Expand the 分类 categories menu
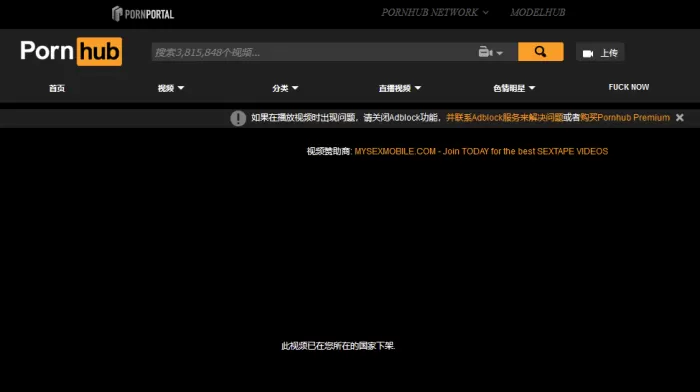This screenshot has width=700, height=392. pyautogui.click(x=285, y=88)
